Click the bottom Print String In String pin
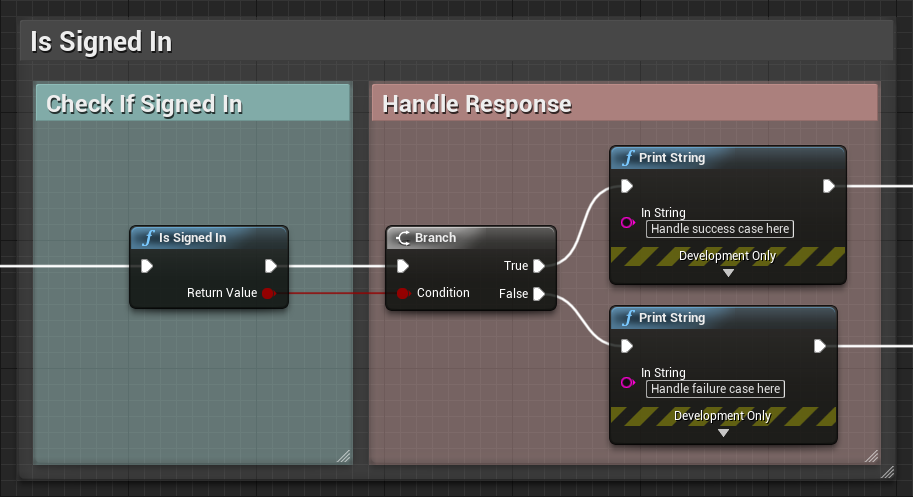Viewport: 913px width, 497px height. pyautogui.click(x=627, y=382)
